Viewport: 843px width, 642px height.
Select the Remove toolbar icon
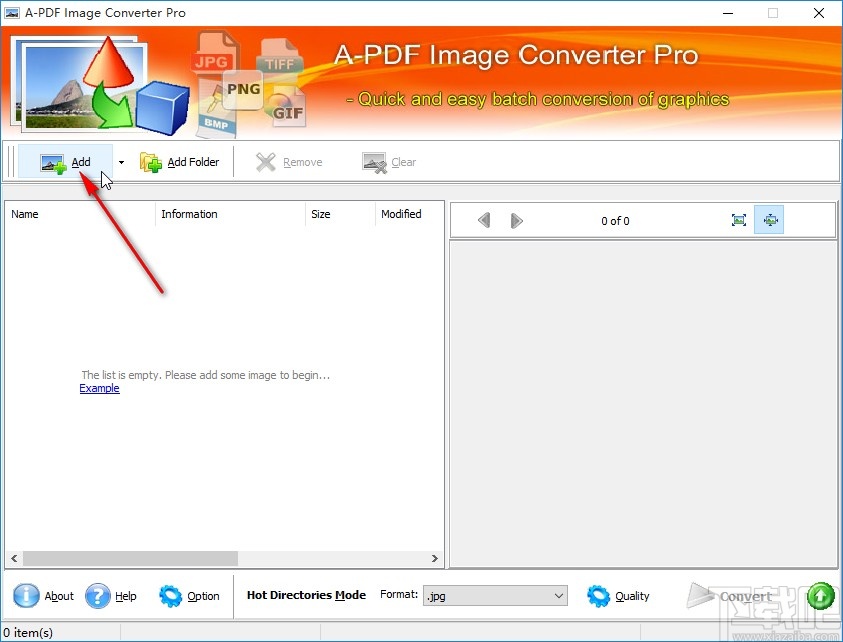tap(267, 162)
